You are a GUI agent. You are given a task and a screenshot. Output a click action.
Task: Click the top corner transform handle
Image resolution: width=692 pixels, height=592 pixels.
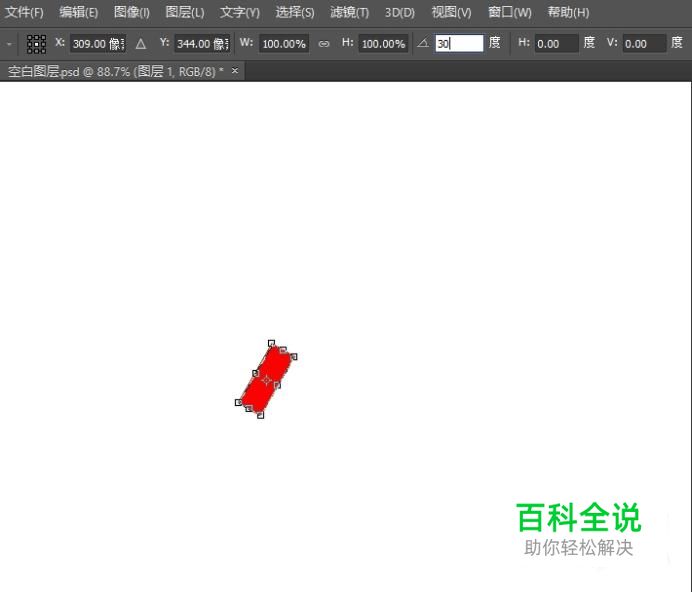[x=271, y=343]
